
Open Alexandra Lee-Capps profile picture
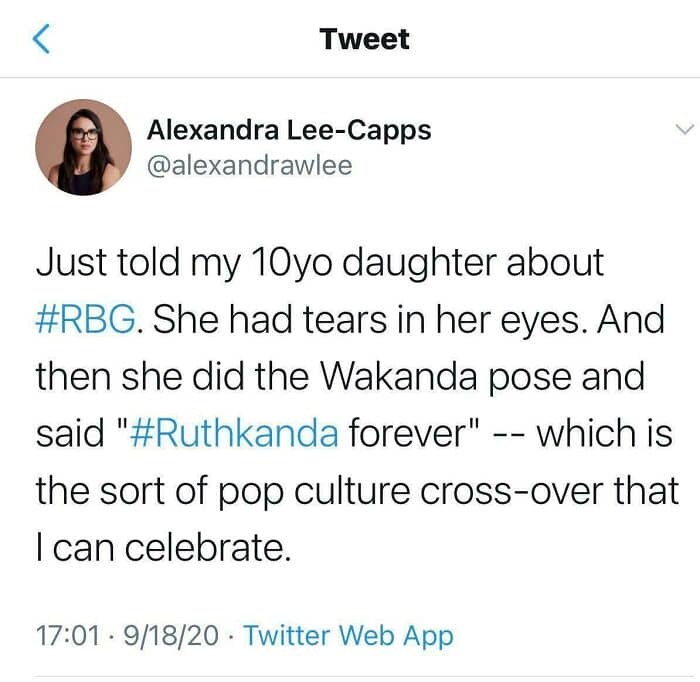84,147
